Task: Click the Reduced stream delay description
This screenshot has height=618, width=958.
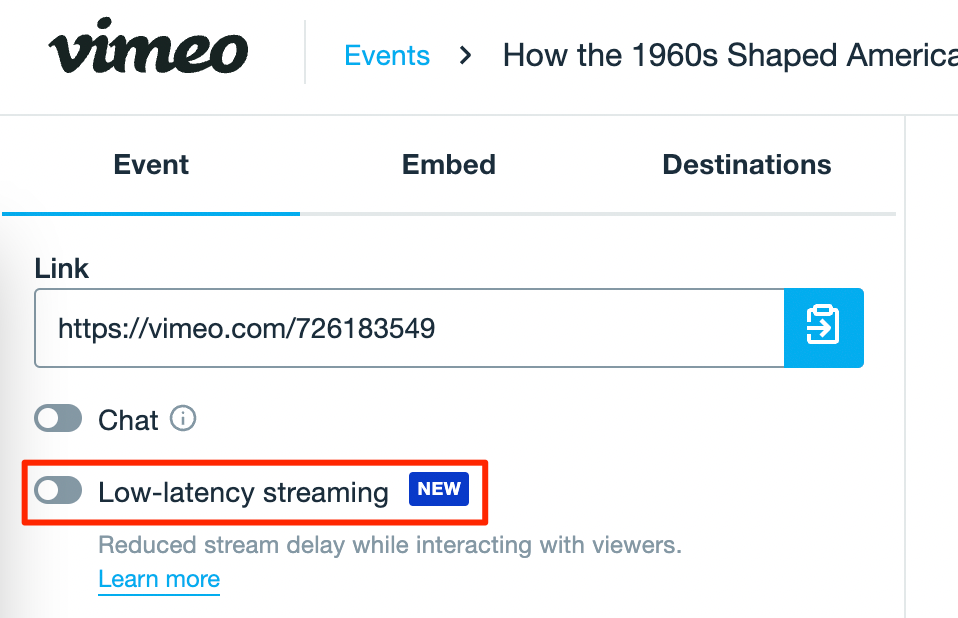Action: click(x=389, y=546)
